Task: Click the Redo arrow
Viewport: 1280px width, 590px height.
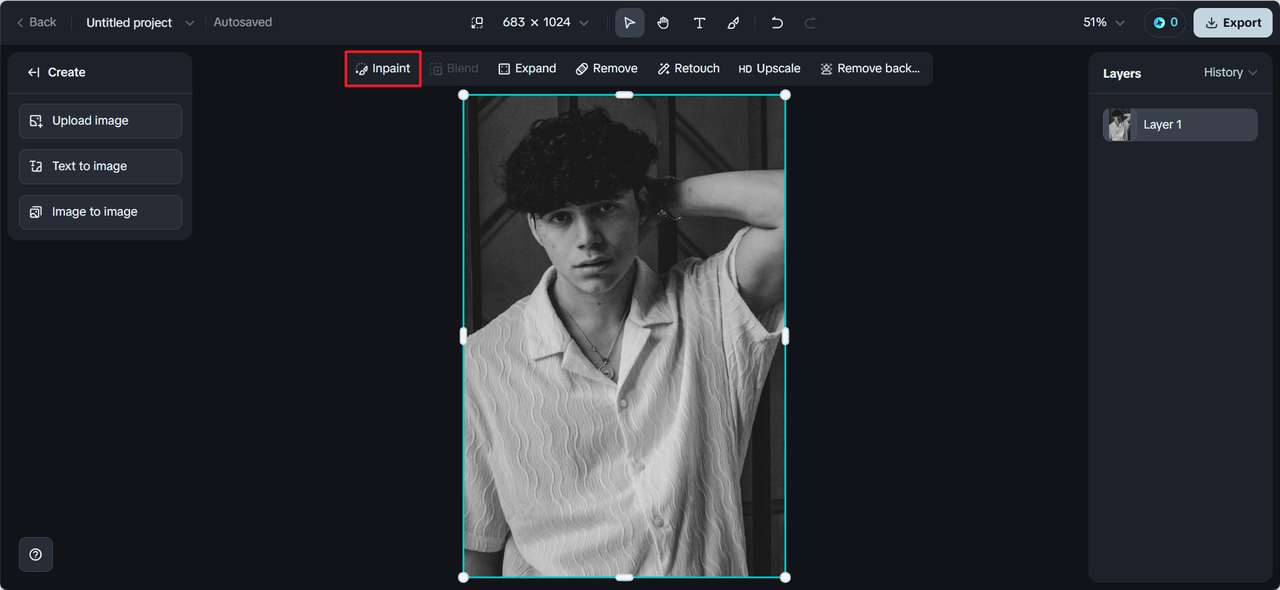Action: pyautogui.click(x=811, y=22)
